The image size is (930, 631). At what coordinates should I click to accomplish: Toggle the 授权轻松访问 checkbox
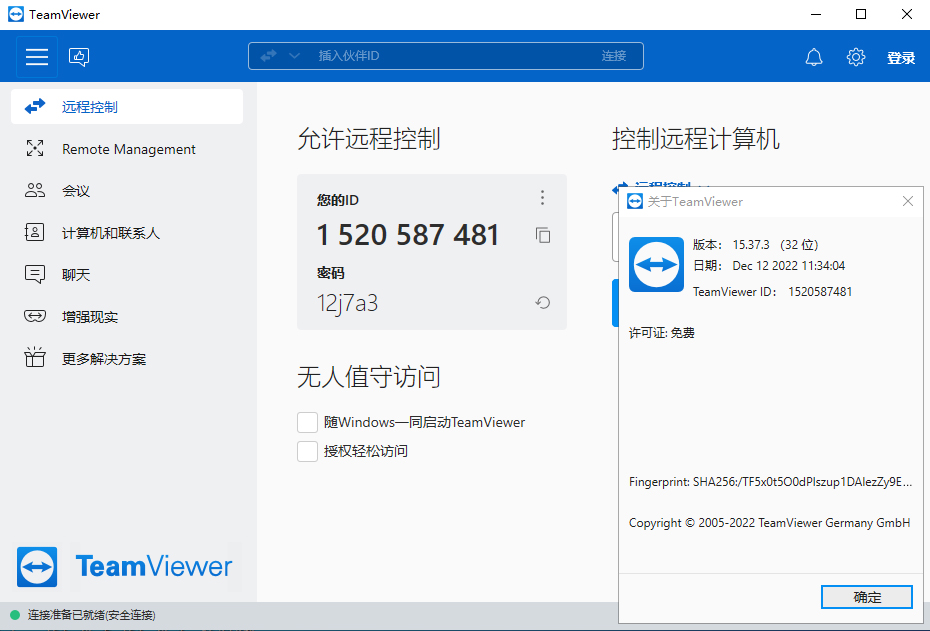point(308,451)
